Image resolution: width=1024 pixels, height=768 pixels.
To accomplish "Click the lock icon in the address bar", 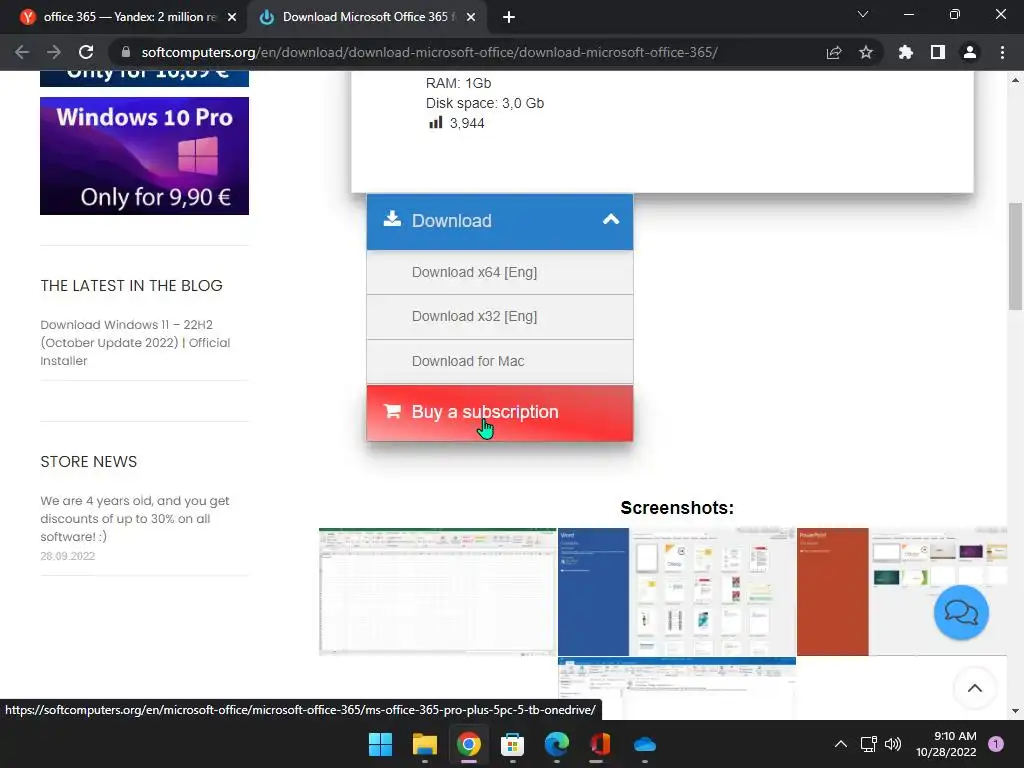I will tap(126, 52).
